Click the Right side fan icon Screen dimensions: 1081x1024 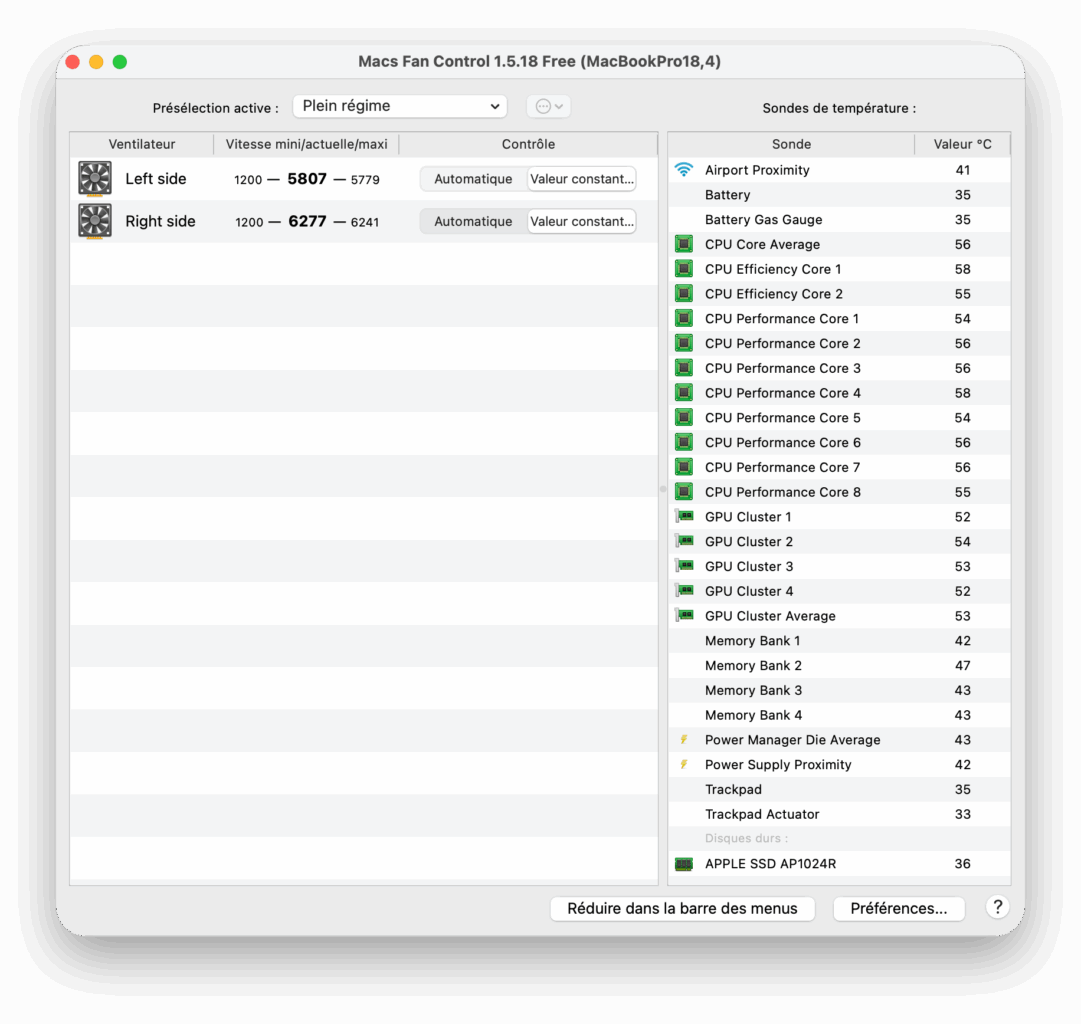tap(94, 221)
